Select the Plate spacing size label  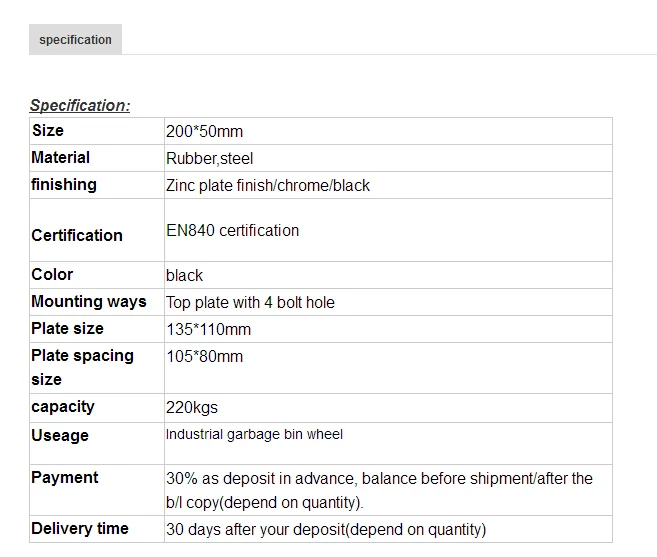pyautogui.click(x=82, y=367)
